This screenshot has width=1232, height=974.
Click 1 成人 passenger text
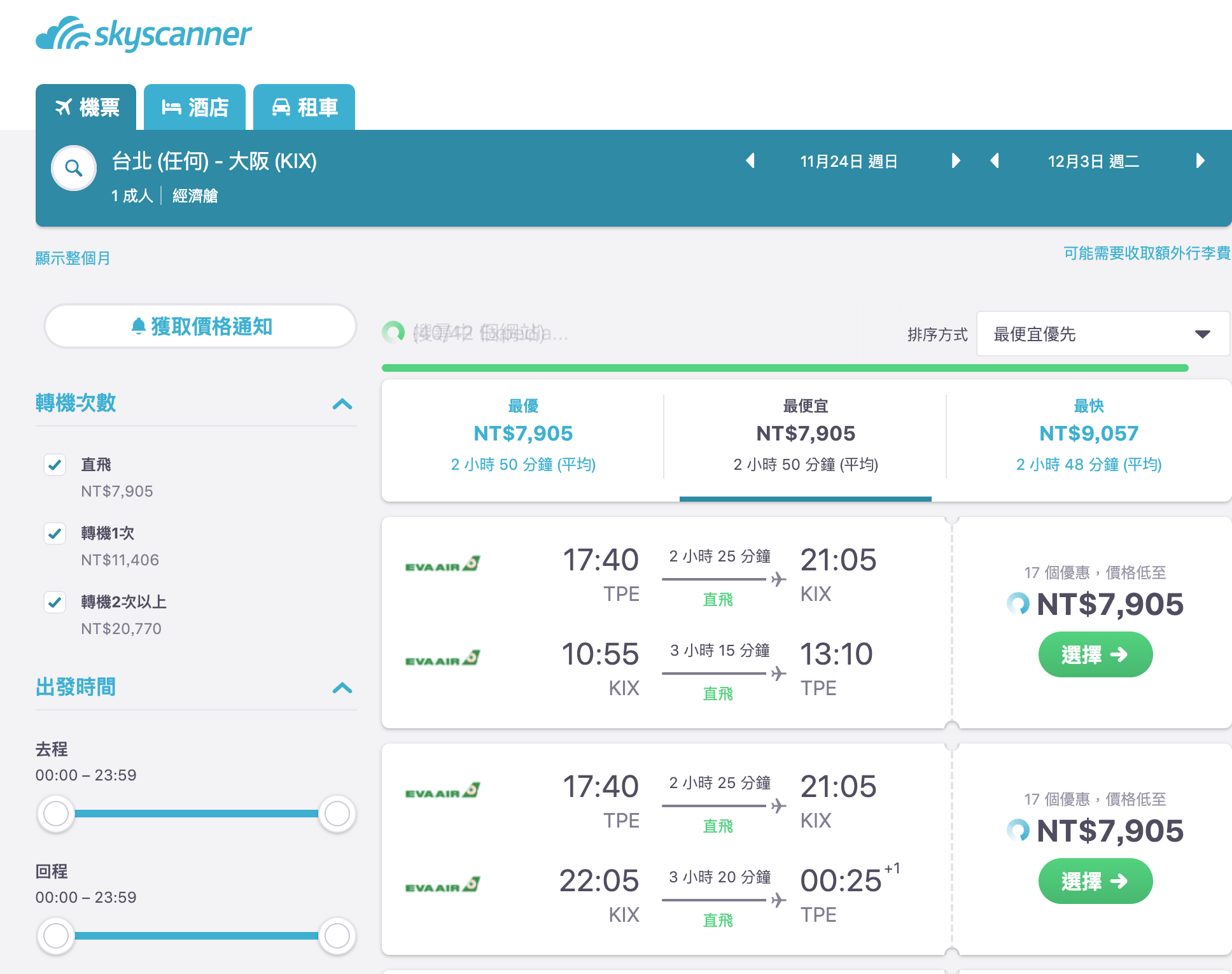[x=132, y=195]
